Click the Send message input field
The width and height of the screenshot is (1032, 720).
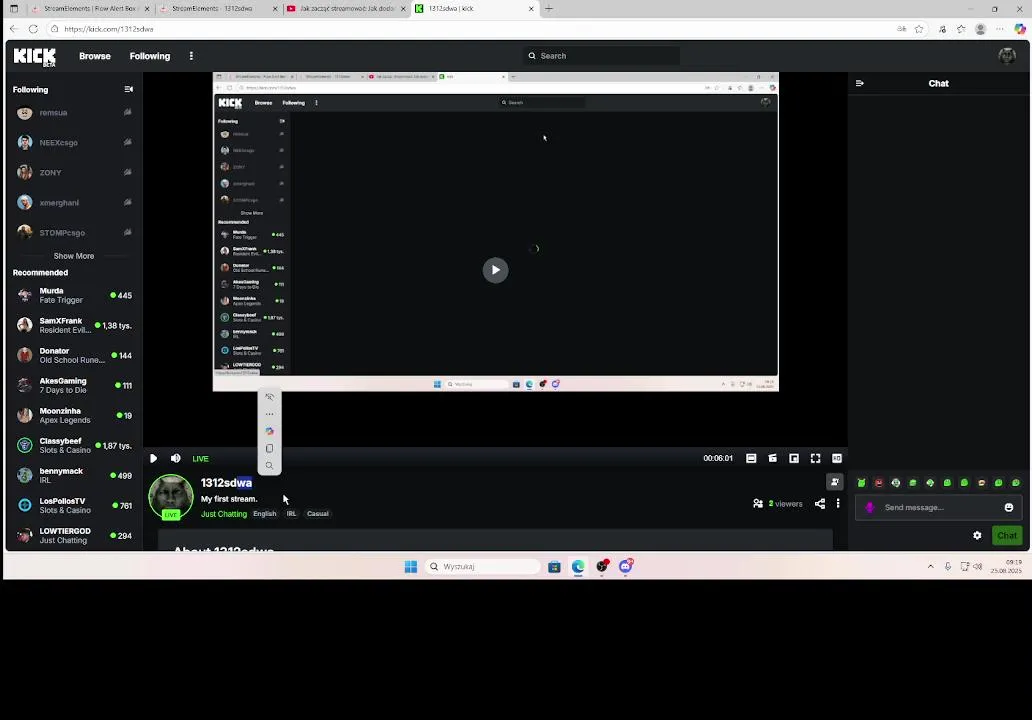pyautogui.click(x=940, y=507)
